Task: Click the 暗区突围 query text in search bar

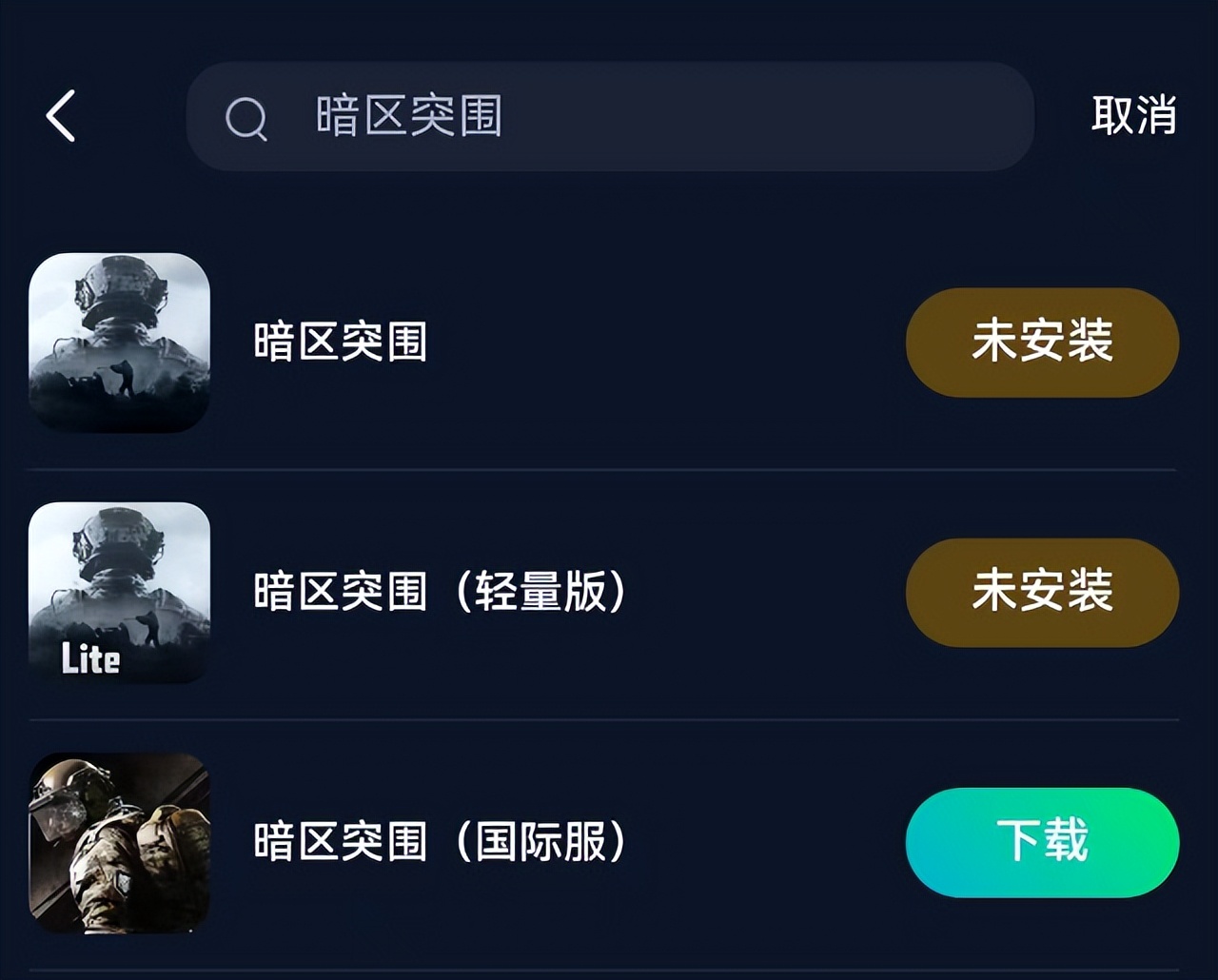Action: (408, 116)
